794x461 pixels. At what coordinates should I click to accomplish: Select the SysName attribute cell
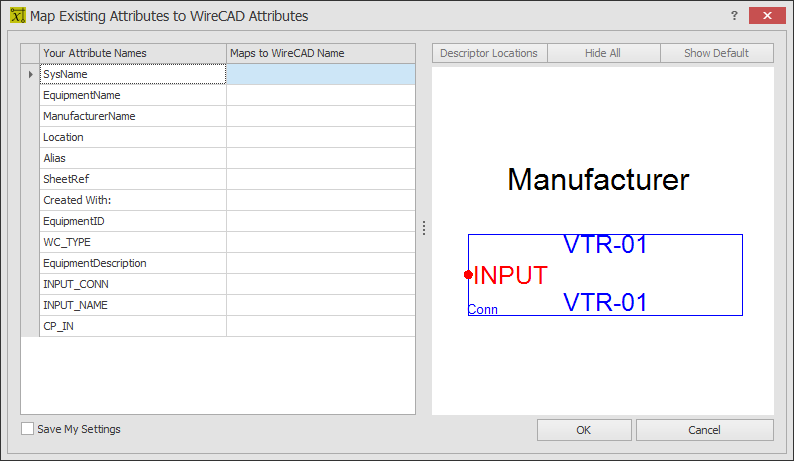[133, 74]
